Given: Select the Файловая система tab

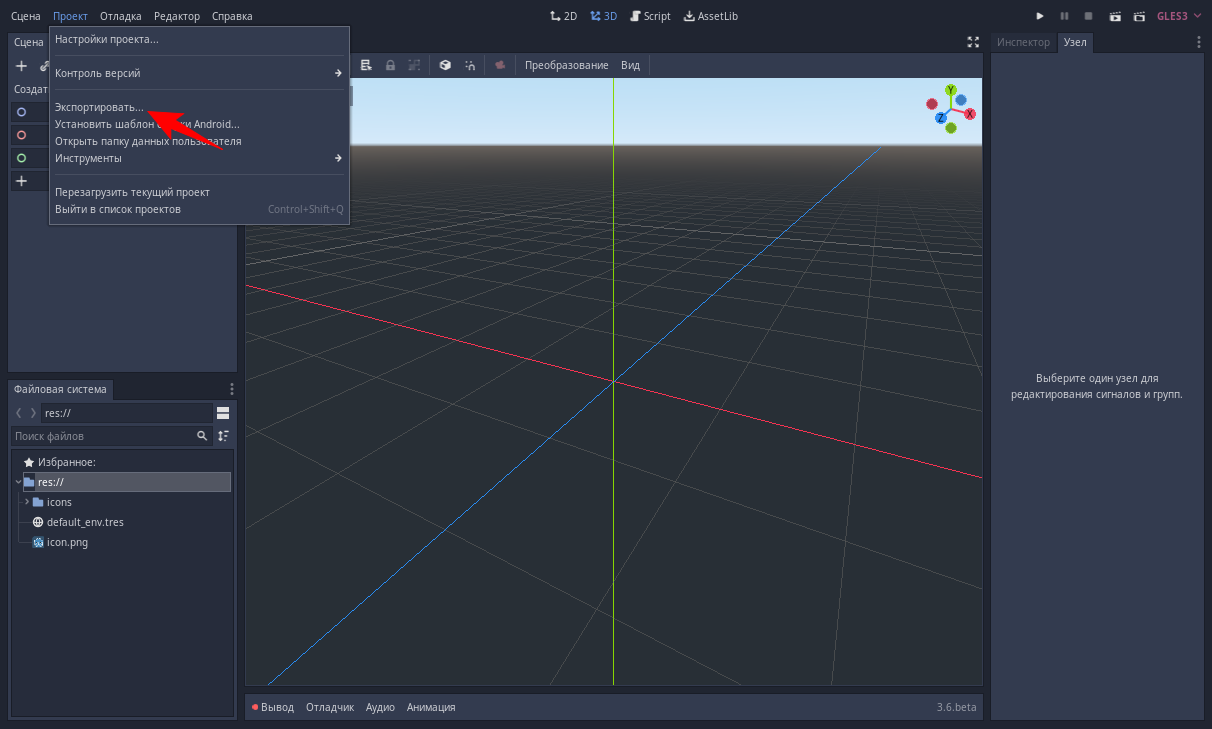Looking at the screenshot, I should click(x=60, y=389).
